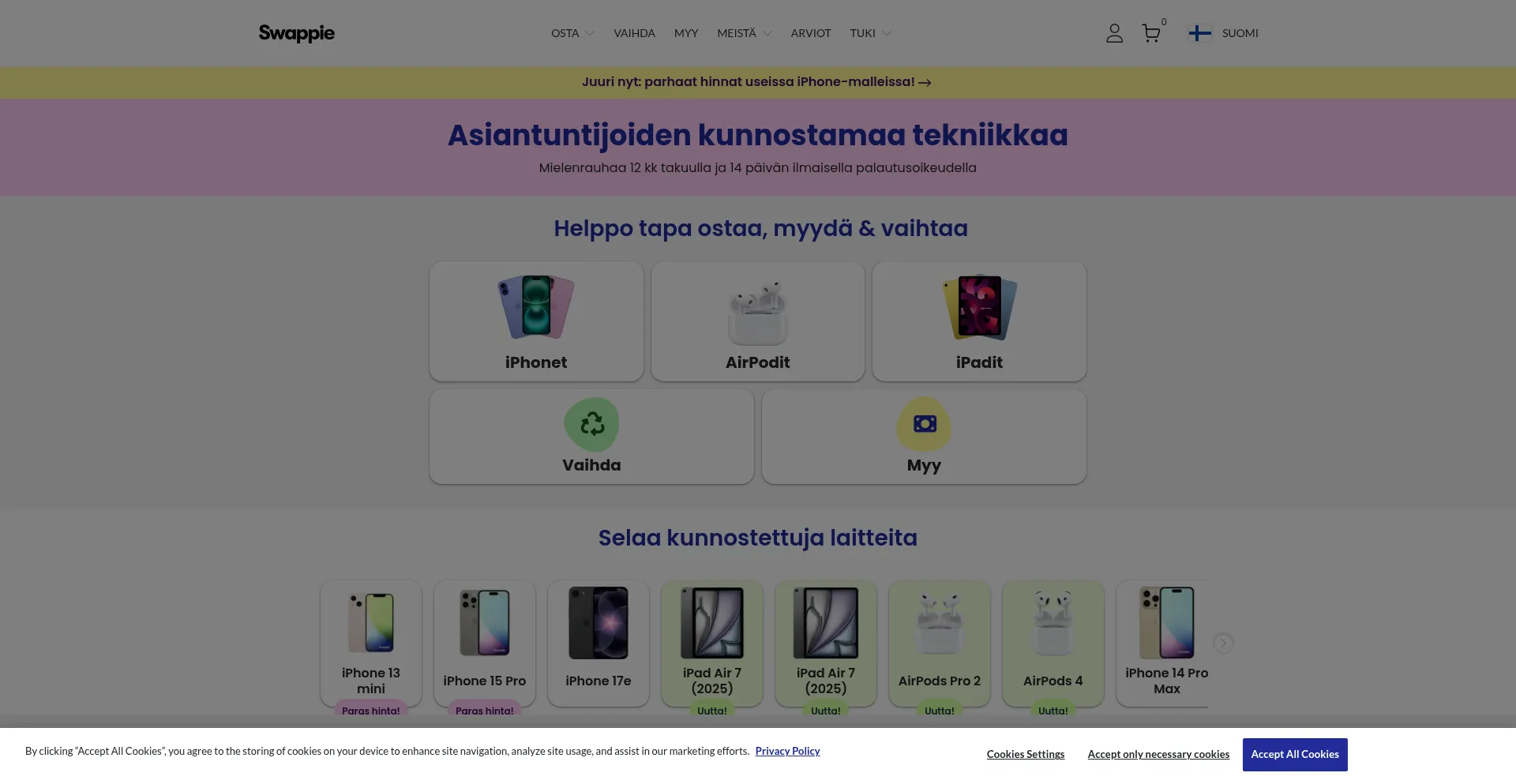
Task: Click the yellow iPhone deals banner
Action: [x=758, y=82]
